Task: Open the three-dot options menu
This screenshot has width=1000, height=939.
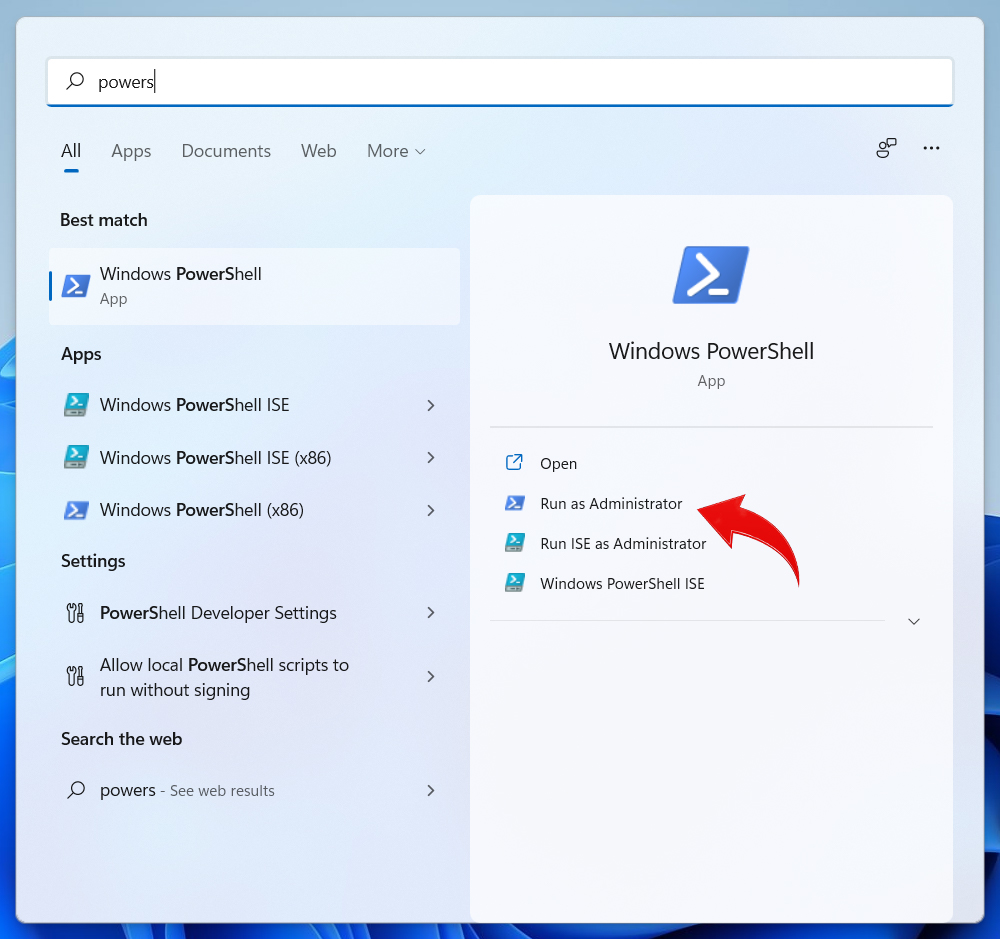Action: 931,148
